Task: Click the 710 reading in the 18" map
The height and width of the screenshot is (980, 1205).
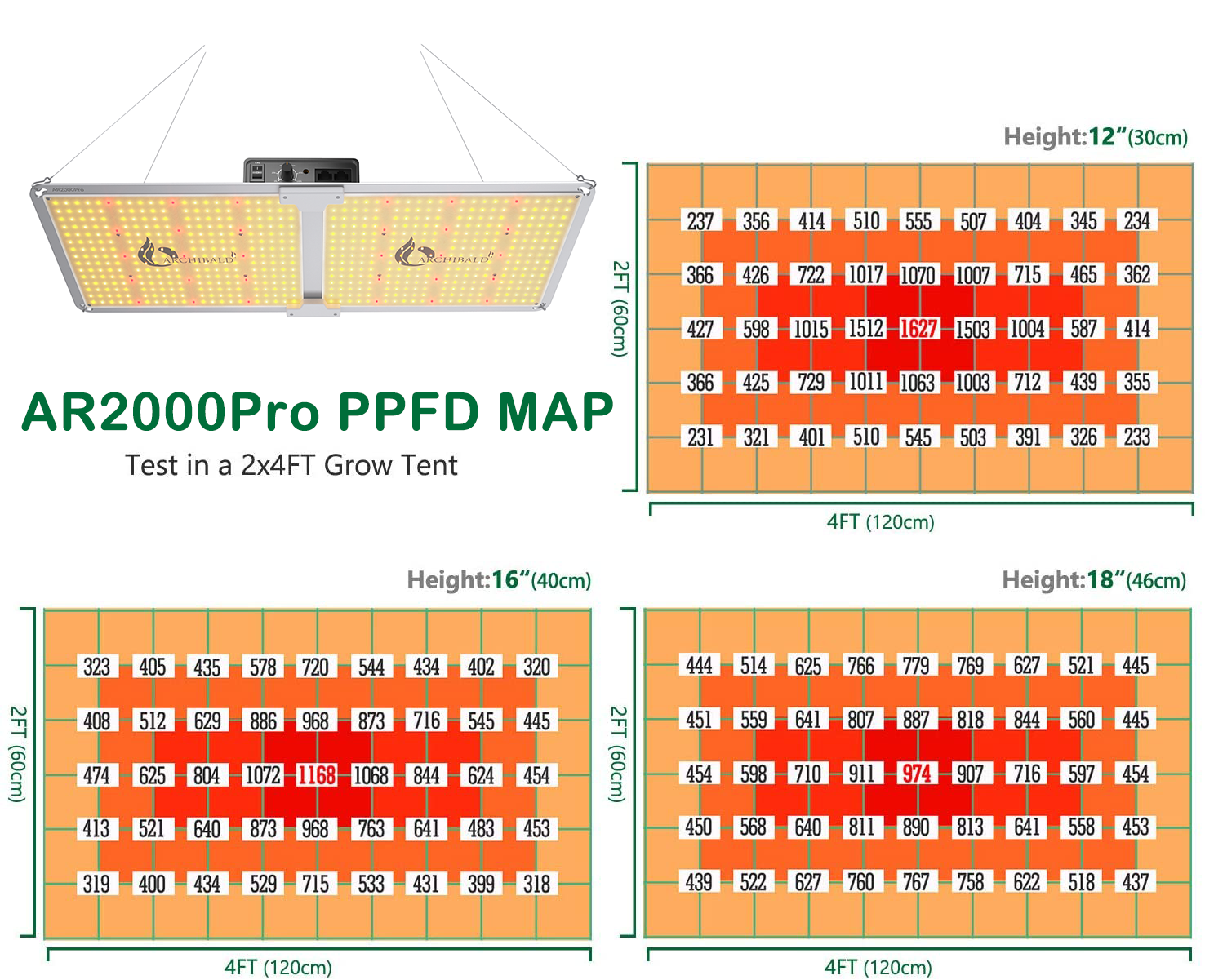Action: pyautogui.click(x=807, y=773)
